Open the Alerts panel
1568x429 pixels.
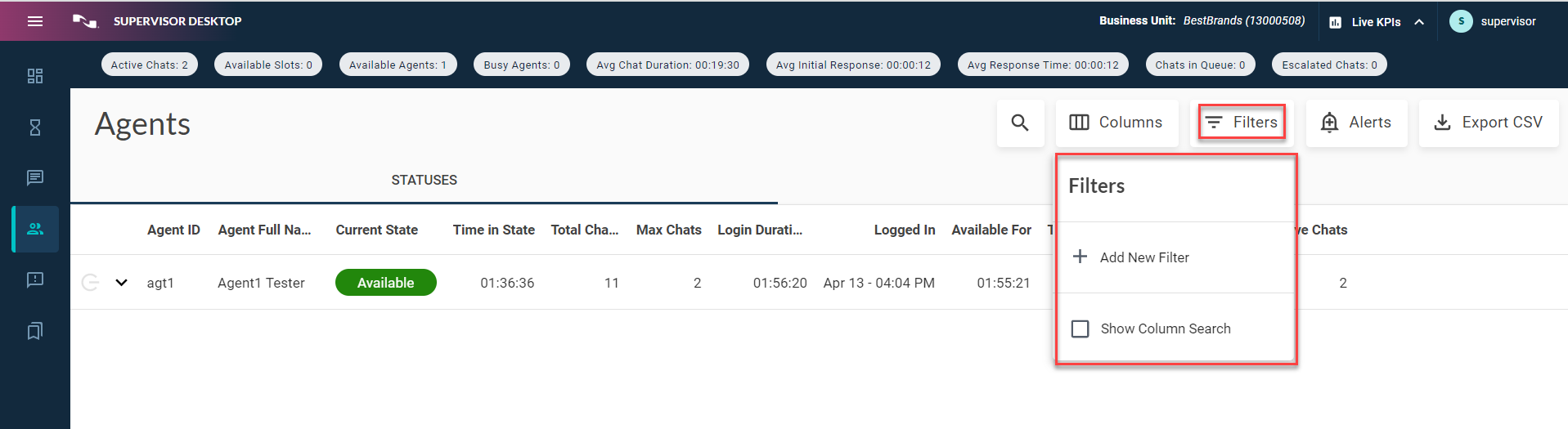(1356, 123)
